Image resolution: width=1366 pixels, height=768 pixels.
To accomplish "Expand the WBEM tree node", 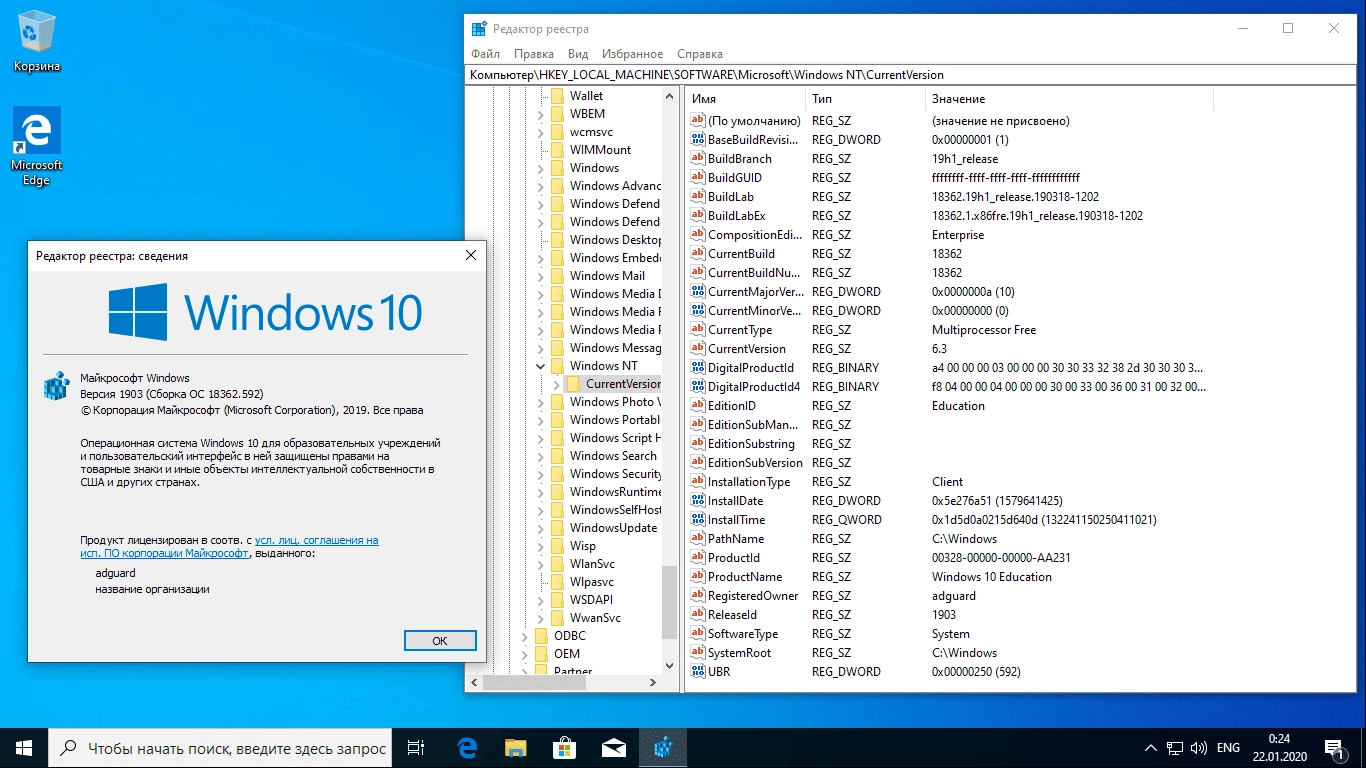I will (x=541, y=113).
